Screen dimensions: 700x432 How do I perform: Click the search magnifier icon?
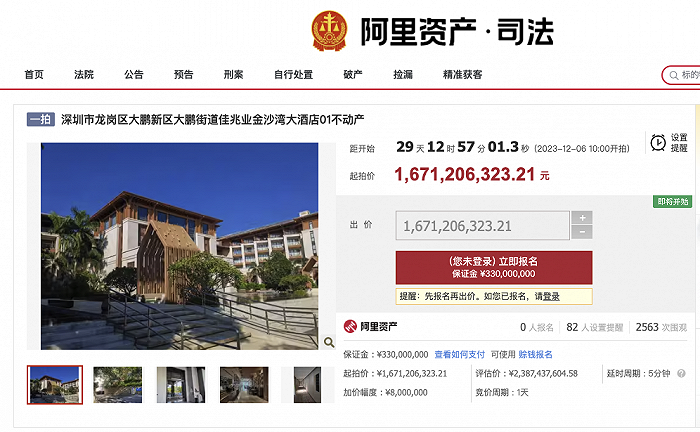674,75
